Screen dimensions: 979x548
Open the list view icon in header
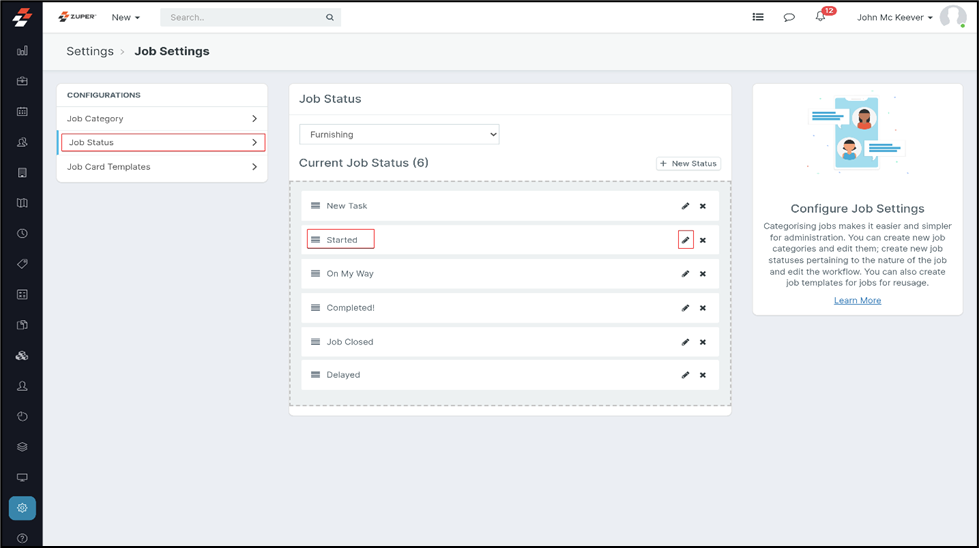pyautogui.click(x=758, y=17)
